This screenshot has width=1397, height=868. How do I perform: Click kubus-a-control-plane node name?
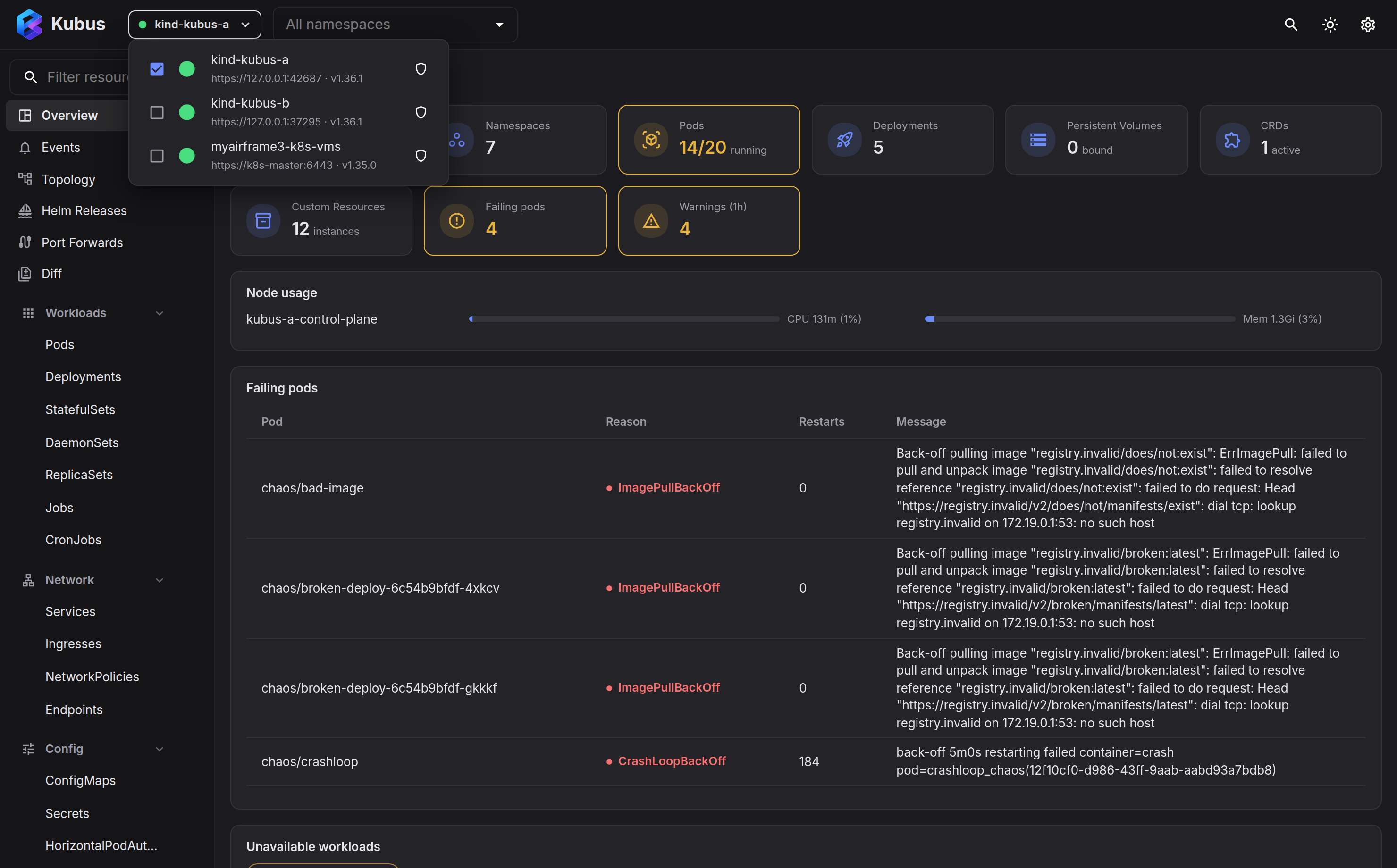312,318
